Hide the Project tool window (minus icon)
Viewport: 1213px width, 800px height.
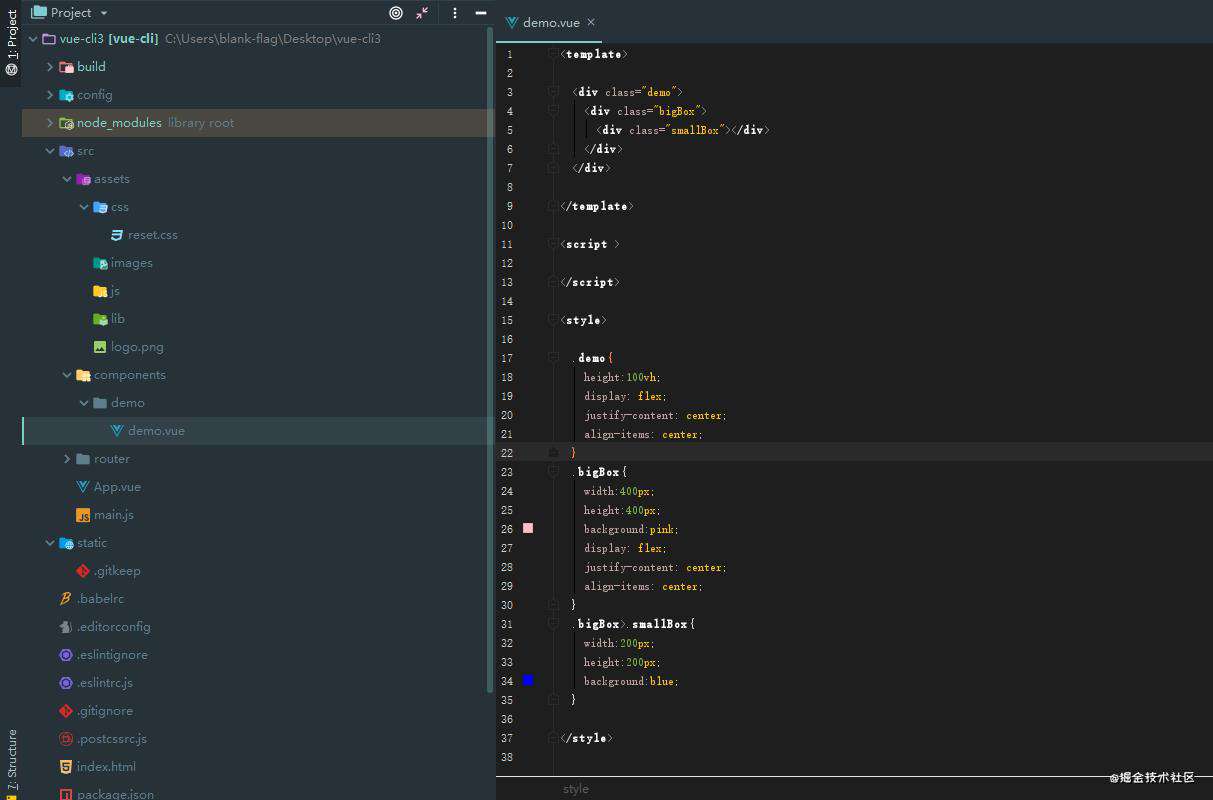point(481,13)
